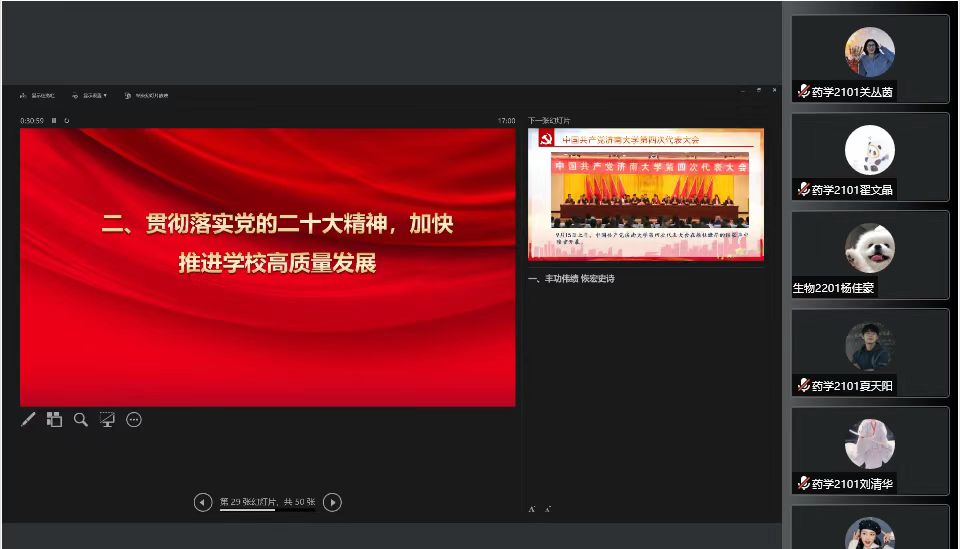Screen dimensions: 960x549
Task: Select participant 药学2101关丛茵 video tile
Action: pos(870,59)
